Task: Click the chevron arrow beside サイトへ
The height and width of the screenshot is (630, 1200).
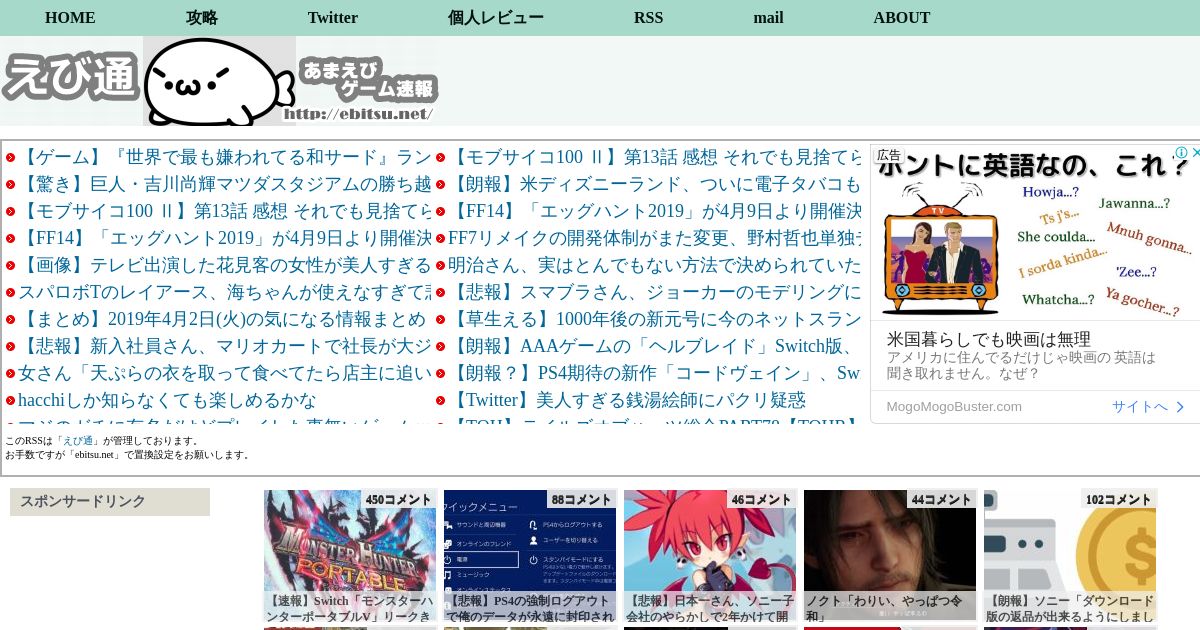Action: [1180, 407]
